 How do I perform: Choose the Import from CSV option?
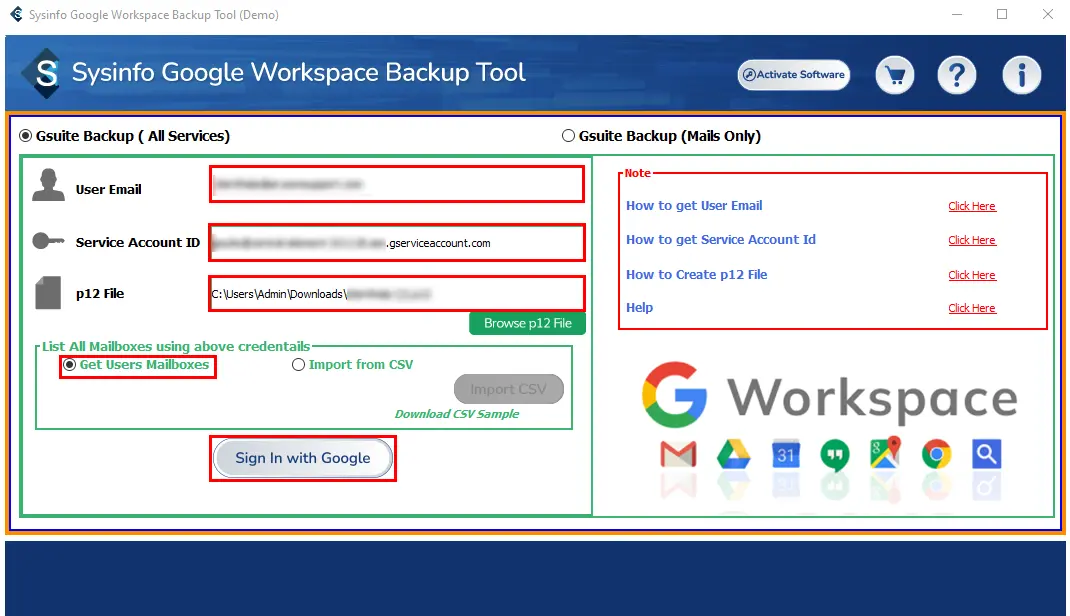tap(299, 365)
